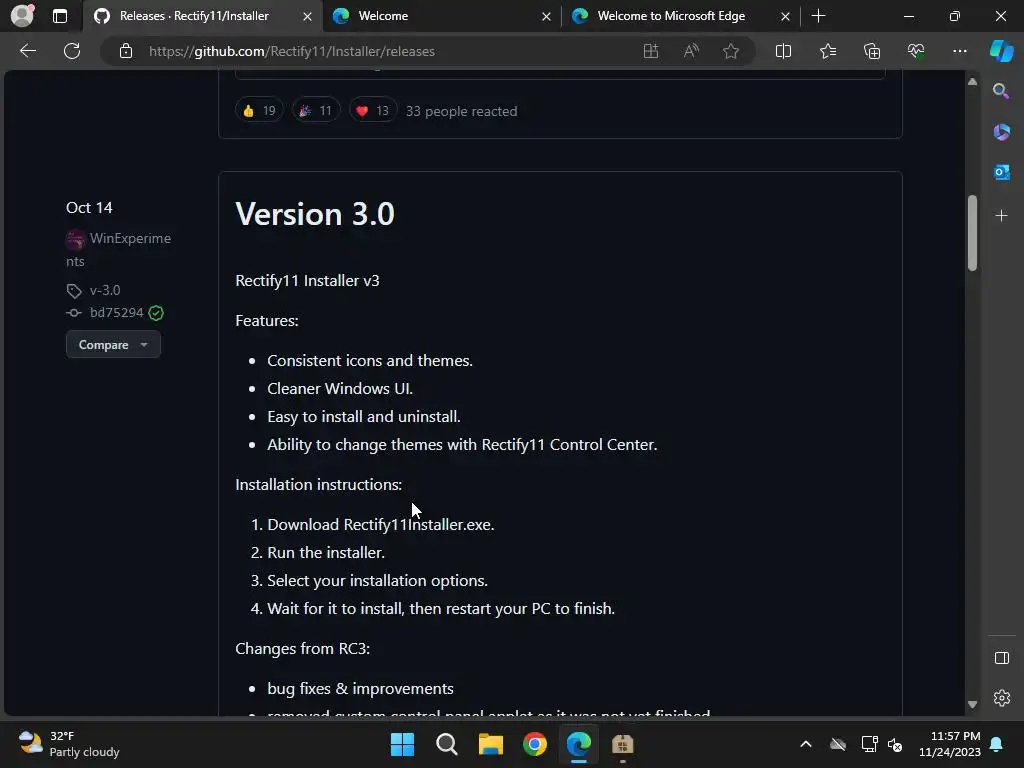Click 'bug fixes & improvements' bullet
The height and width of the screenshot is (768, 1024).
(x=360, y=688)
